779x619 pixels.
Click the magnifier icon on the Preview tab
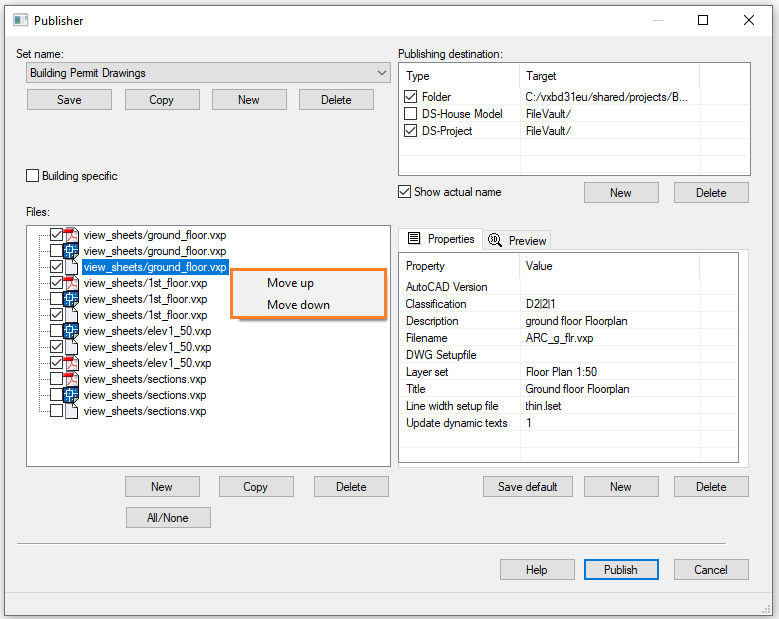coord(495,240)
